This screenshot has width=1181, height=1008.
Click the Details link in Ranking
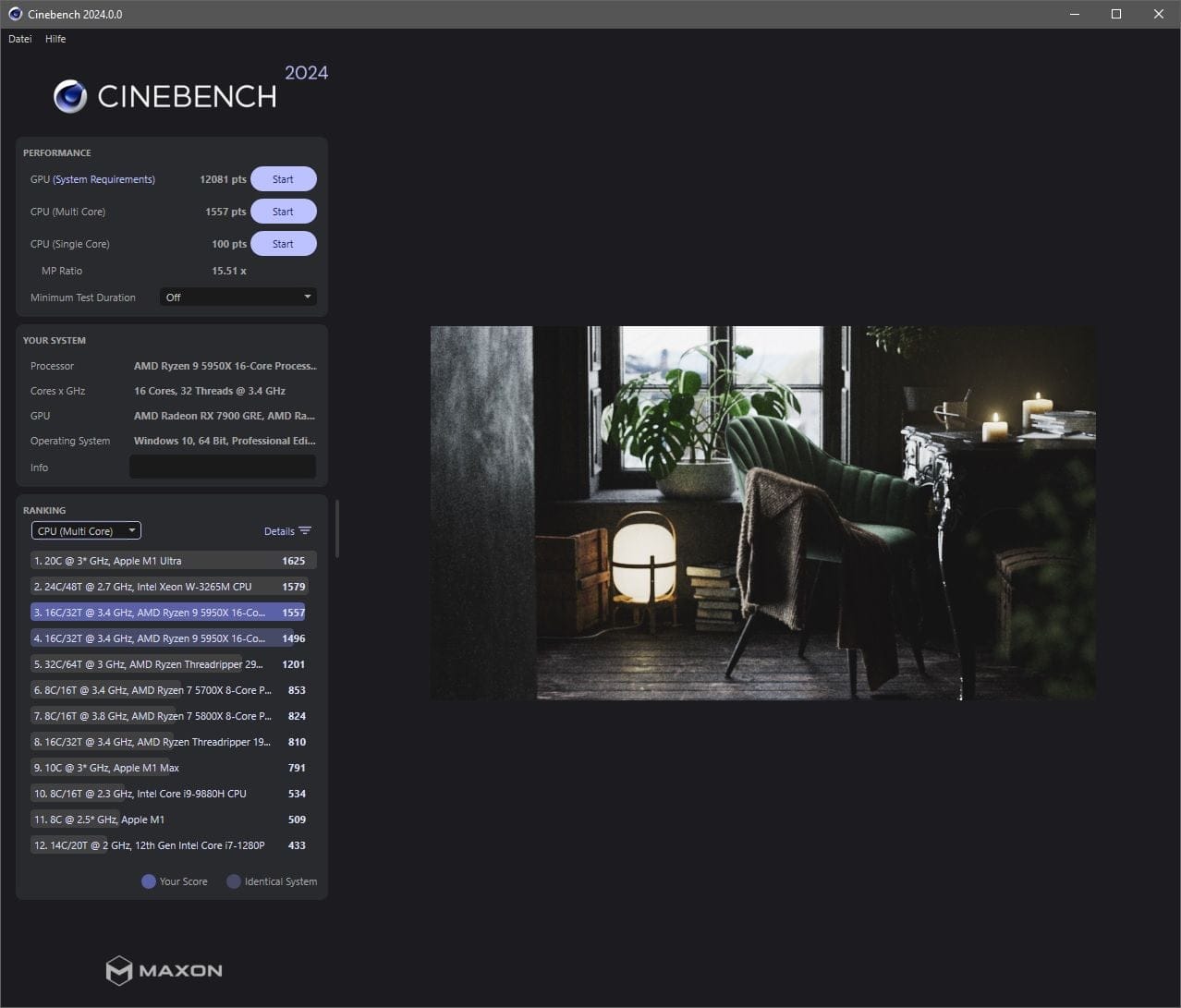[x=279, y=531]
